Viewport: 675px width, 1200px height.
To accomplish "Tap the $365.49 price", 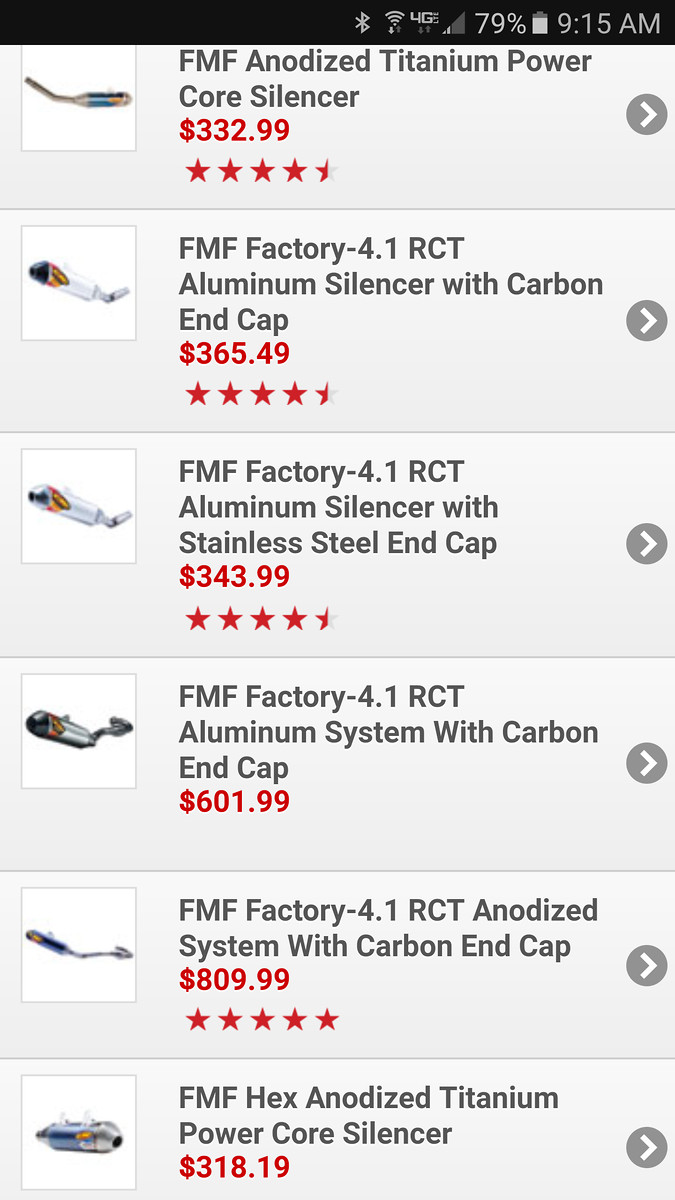I will 234,353.
